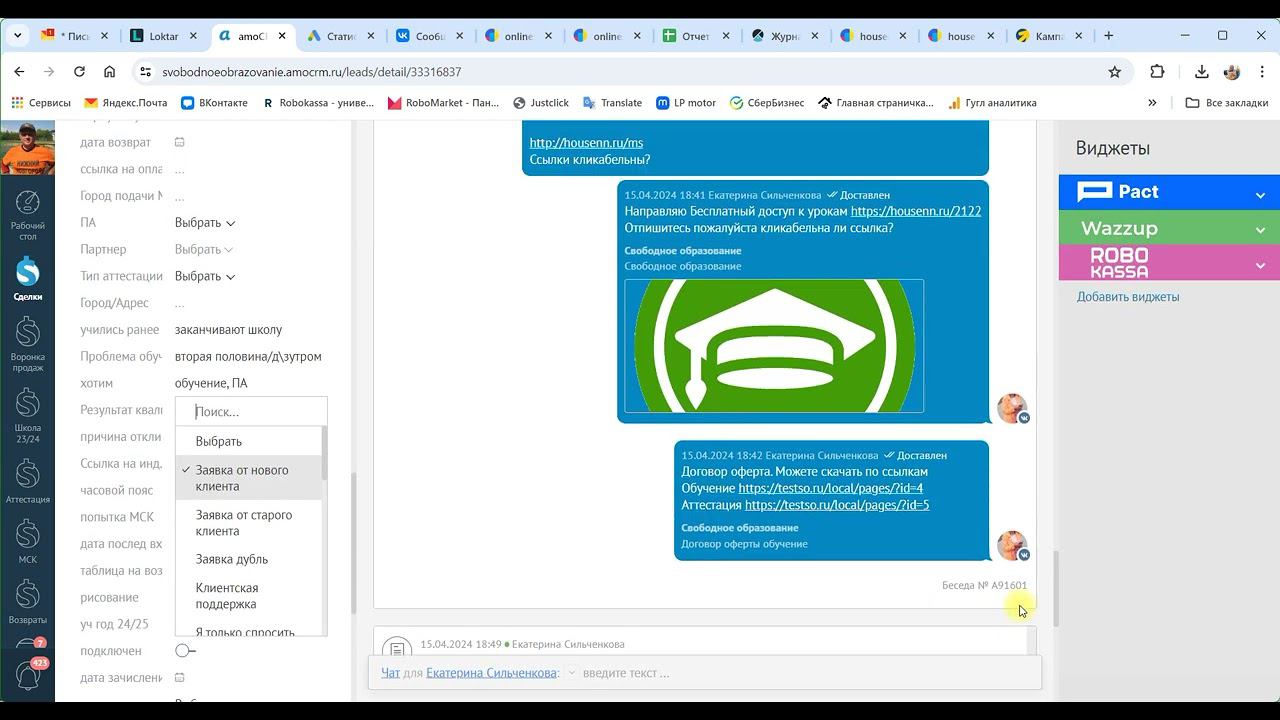Viewport: 1280px width, 720px height.
Task: Expand the Pact widget
Action: coord(1260,193)
